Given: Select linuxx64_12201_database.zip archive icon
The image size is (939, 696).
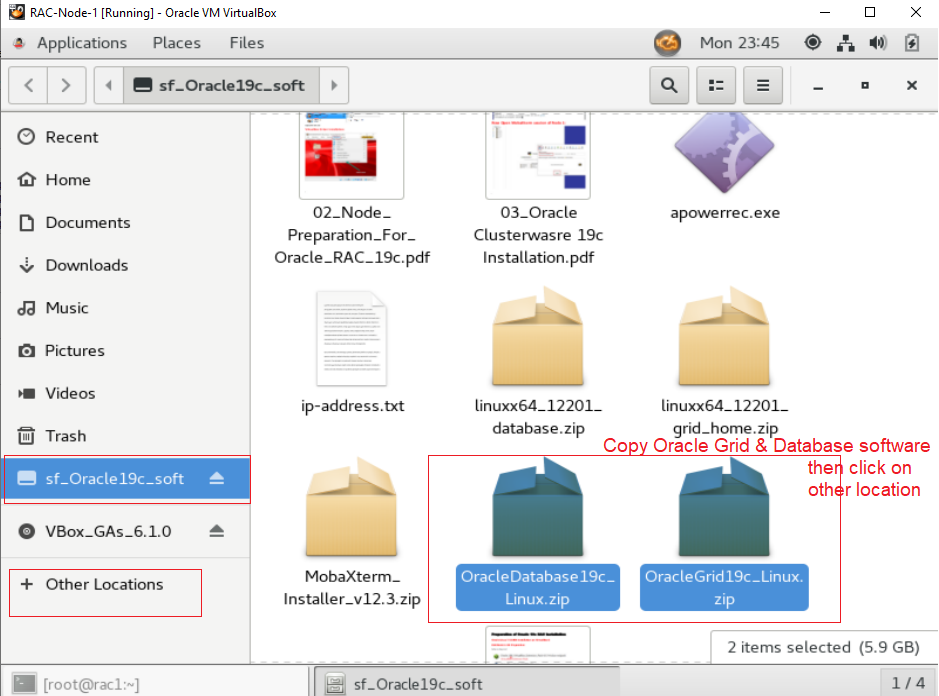Looking at the screenshot, I should [538, 336].
